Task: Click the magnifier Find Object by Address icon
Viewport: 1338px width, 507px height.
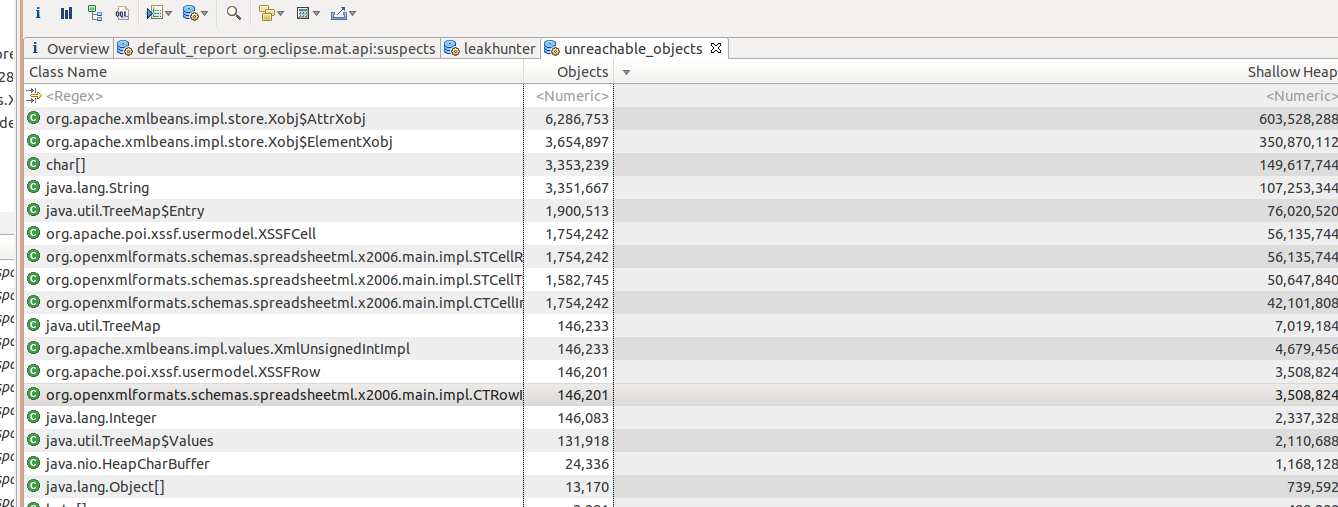Action: click(x=233, y=13)
